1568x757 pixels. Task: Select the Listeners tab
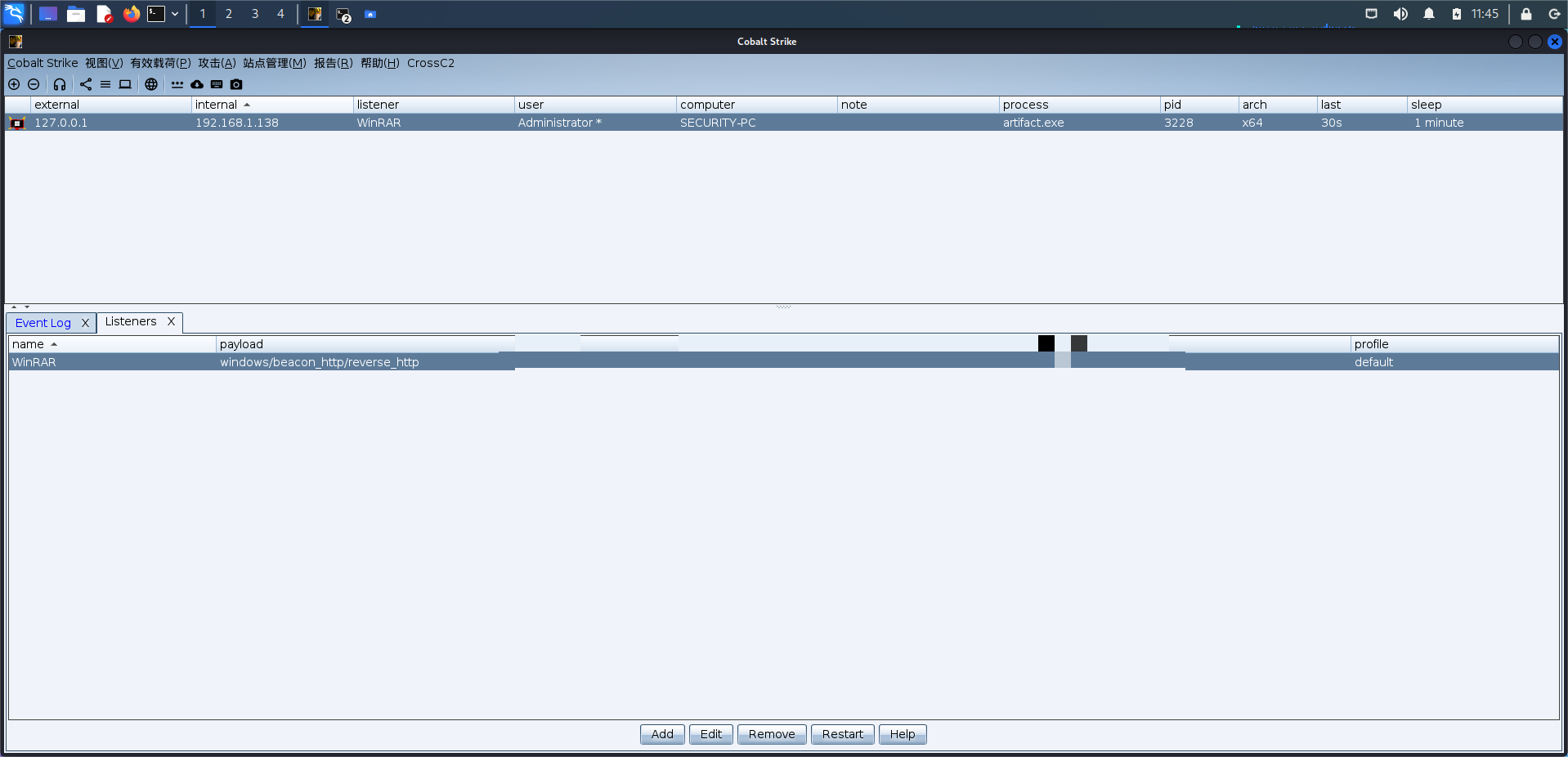click(131, 321)
